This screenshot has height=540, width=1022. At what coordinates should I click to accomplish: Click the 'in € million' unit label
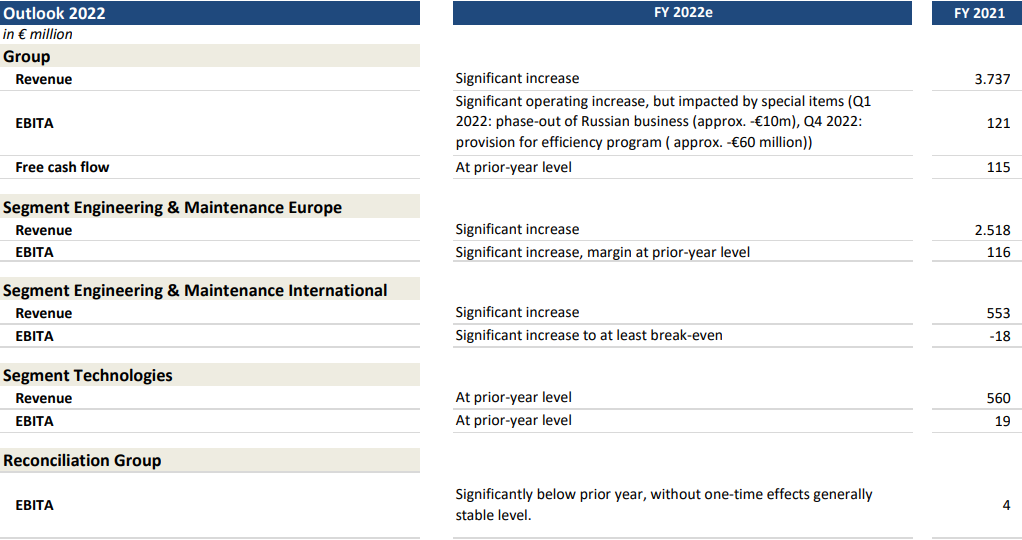[x=38, y=34]
